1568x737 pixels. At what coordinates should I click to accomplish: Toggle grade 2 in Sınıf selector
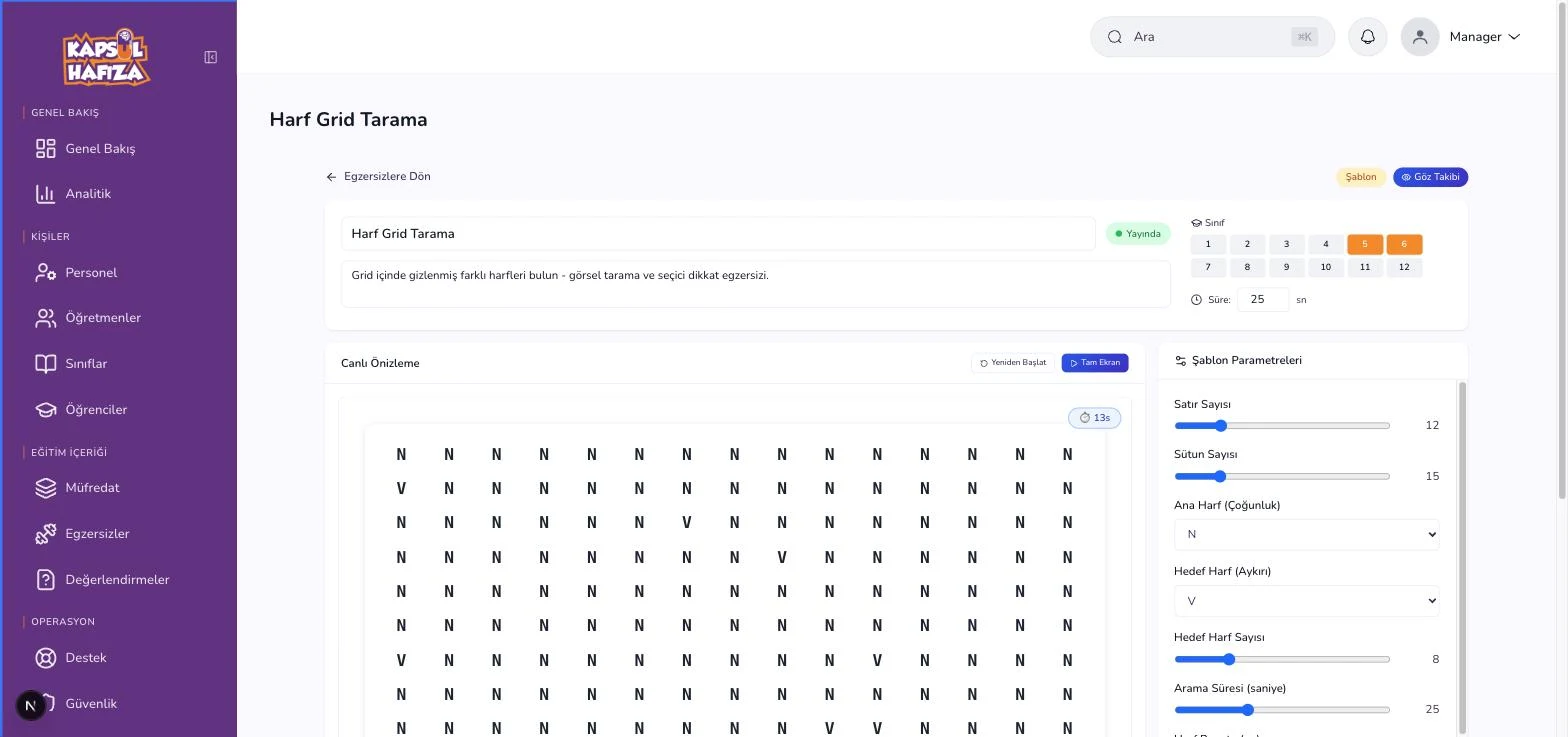point(1247,244)
